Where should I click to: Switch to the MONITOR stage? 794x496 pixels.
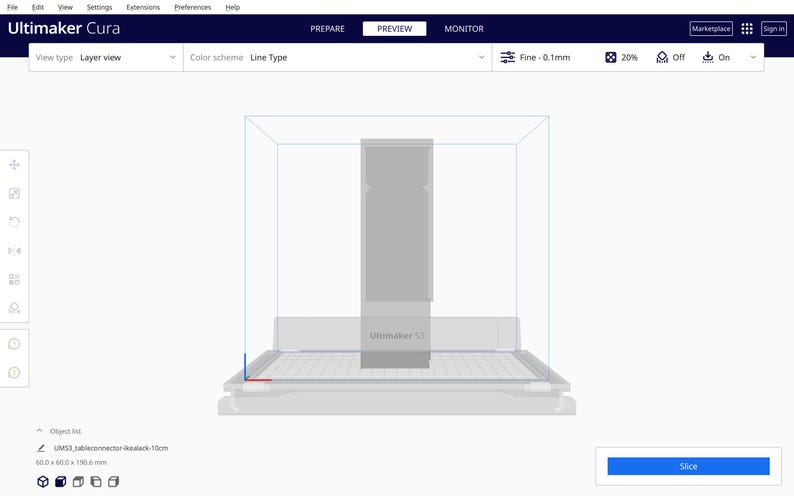point(464,29)
